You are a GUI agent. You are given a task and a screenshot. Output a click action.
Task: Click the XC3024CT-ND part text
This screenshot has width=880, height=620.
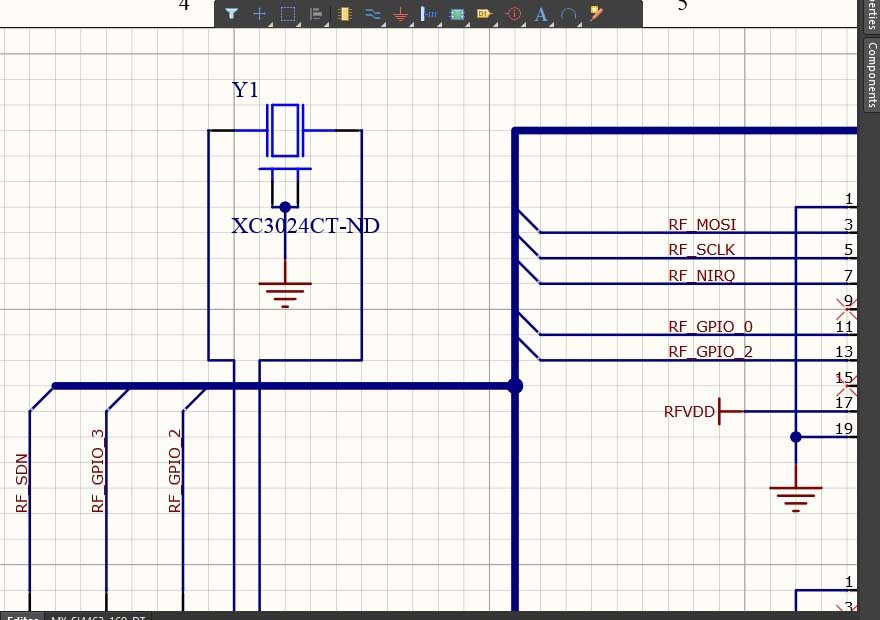305,226
